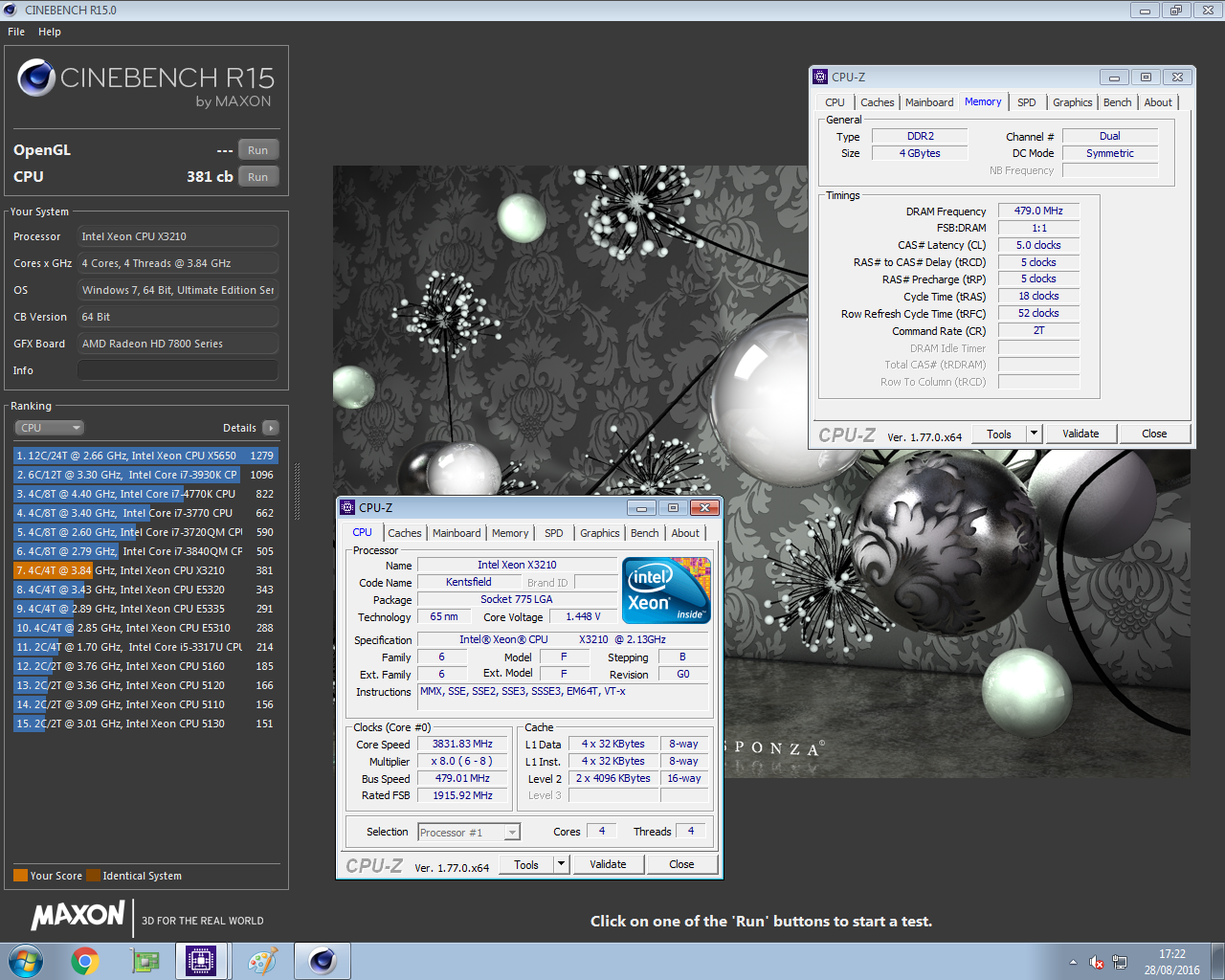Click Tools button in Memory window
This screenshot has height=980, width=1225.
click(x=999, y=434)
